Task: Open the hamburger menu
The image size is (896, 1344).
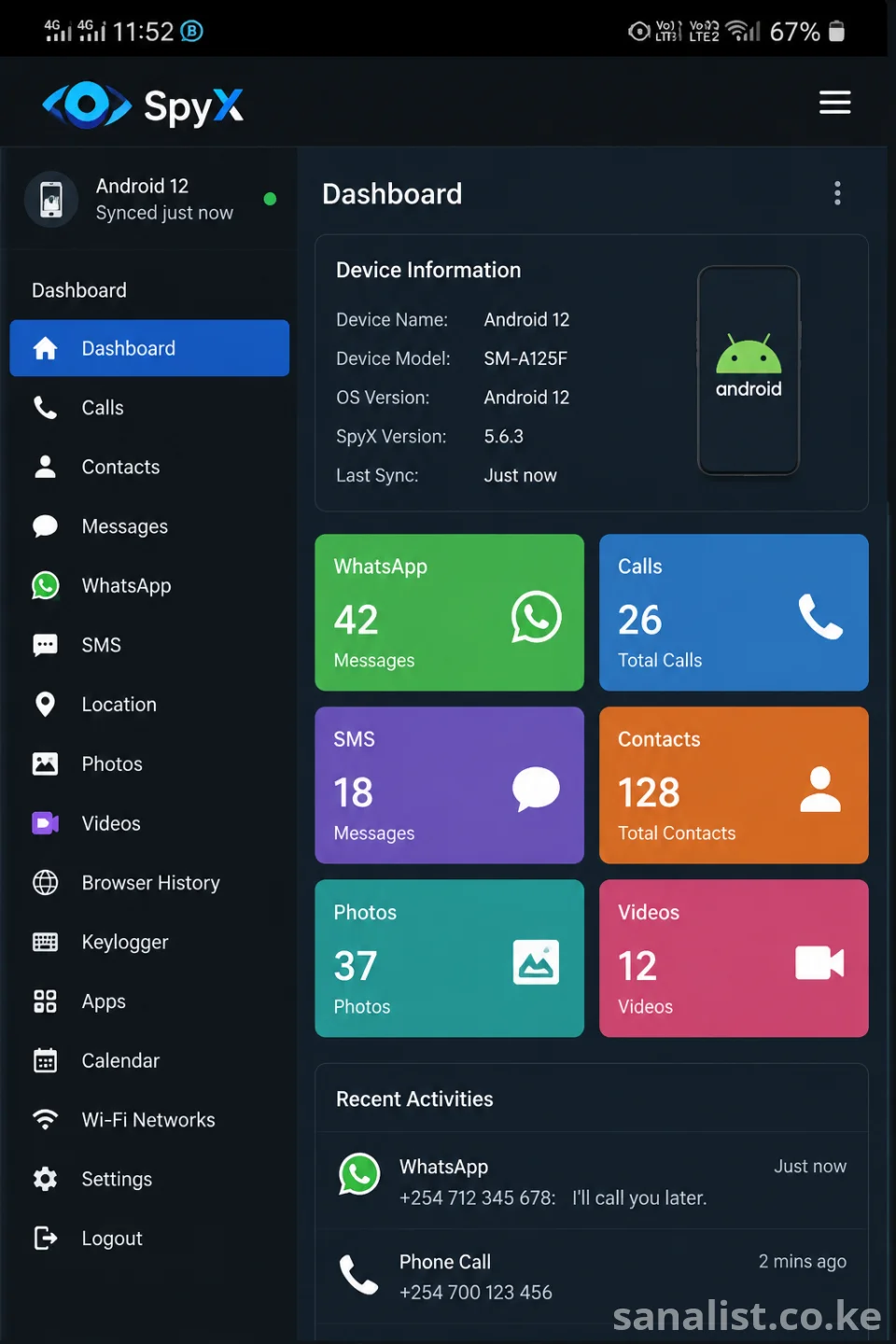Action: pyautogui.click(x=834, y=103)
